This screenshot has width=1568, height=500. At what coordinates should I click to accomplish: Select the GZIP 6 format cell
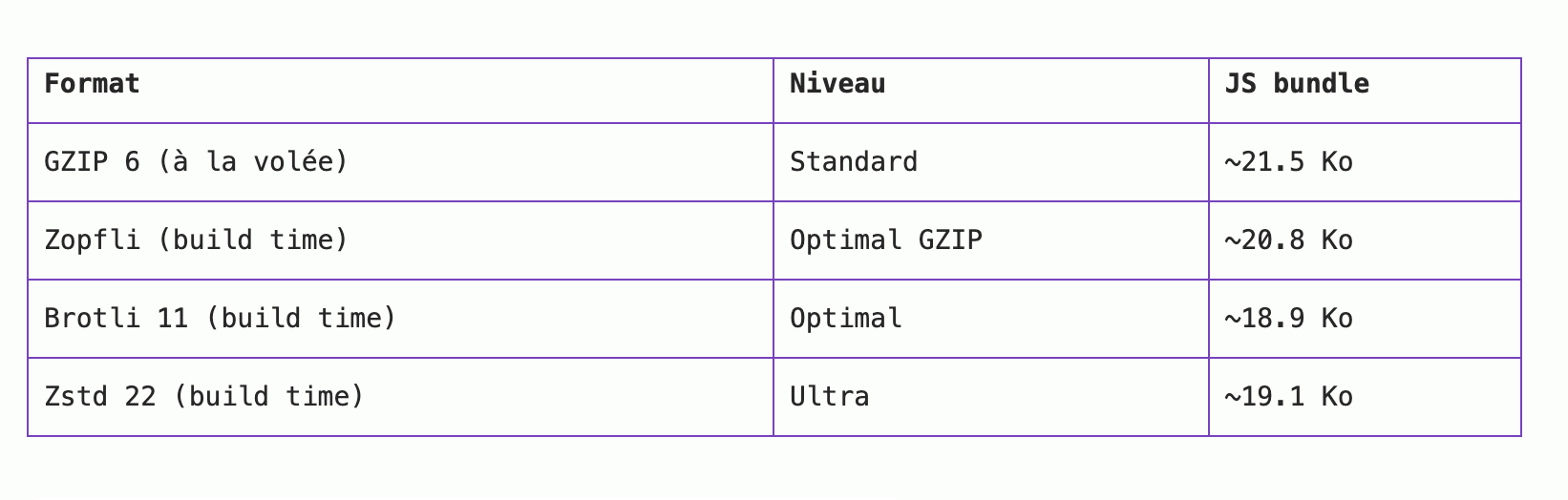[x=196, y=162]
